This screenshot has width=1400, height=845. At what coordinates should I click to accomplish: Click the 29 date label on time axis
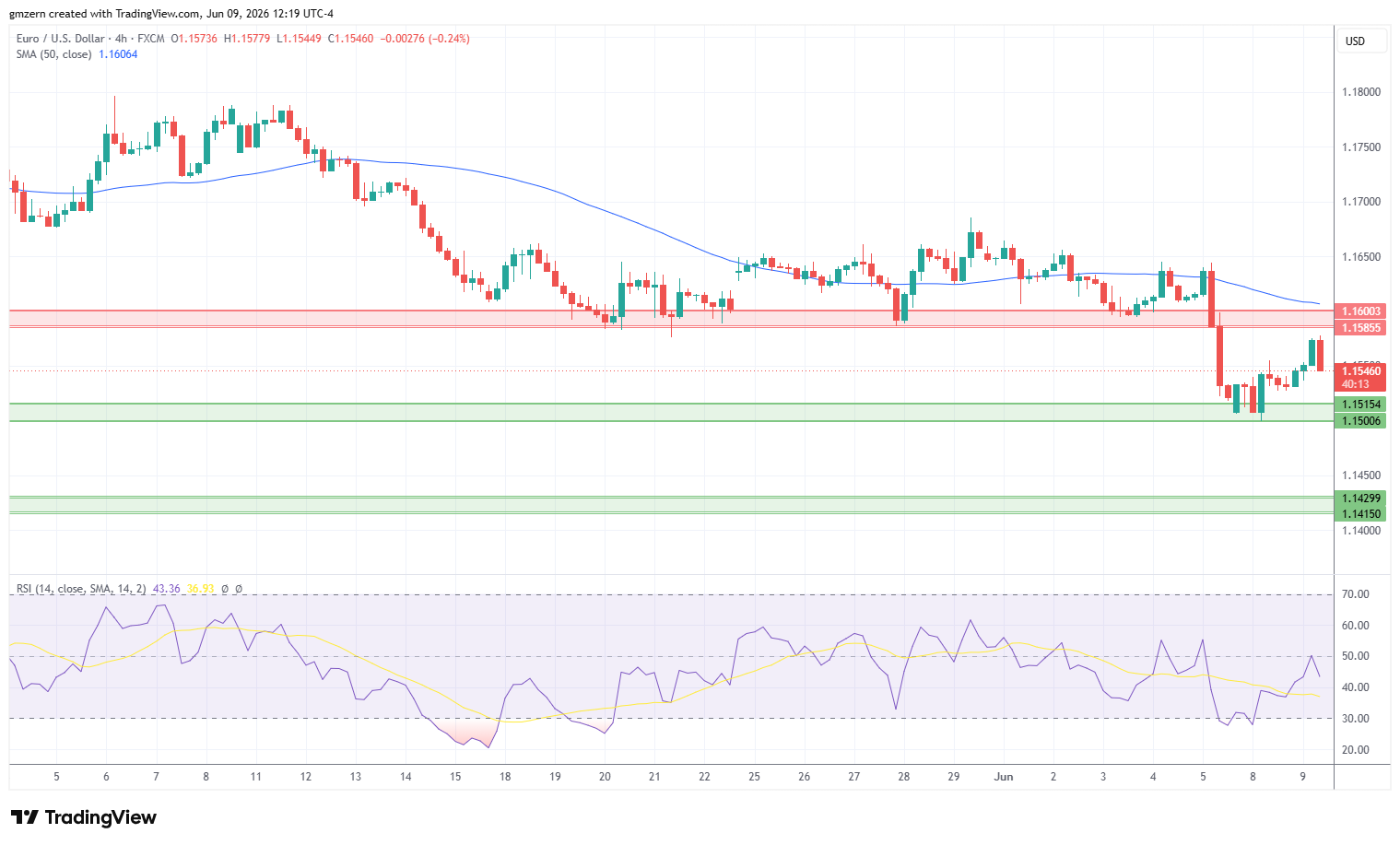pos(954,777)
